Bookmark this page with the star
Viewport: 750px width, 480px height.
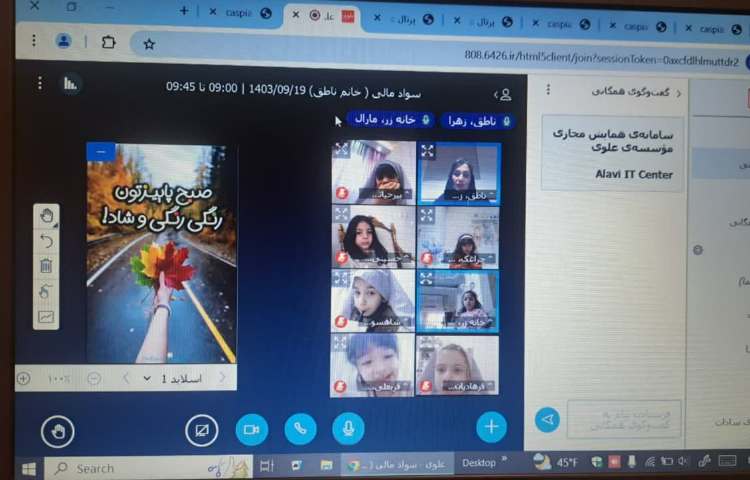pos(149,44)
